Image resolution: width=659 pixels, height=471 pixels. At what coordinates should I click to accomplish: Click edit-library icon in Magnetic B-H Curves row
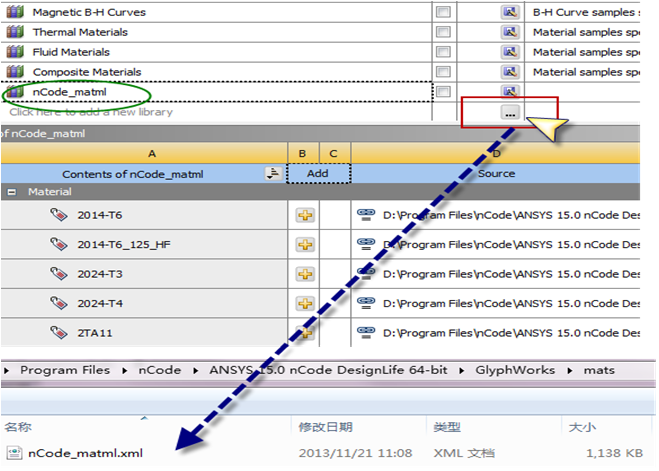[510, 12]
